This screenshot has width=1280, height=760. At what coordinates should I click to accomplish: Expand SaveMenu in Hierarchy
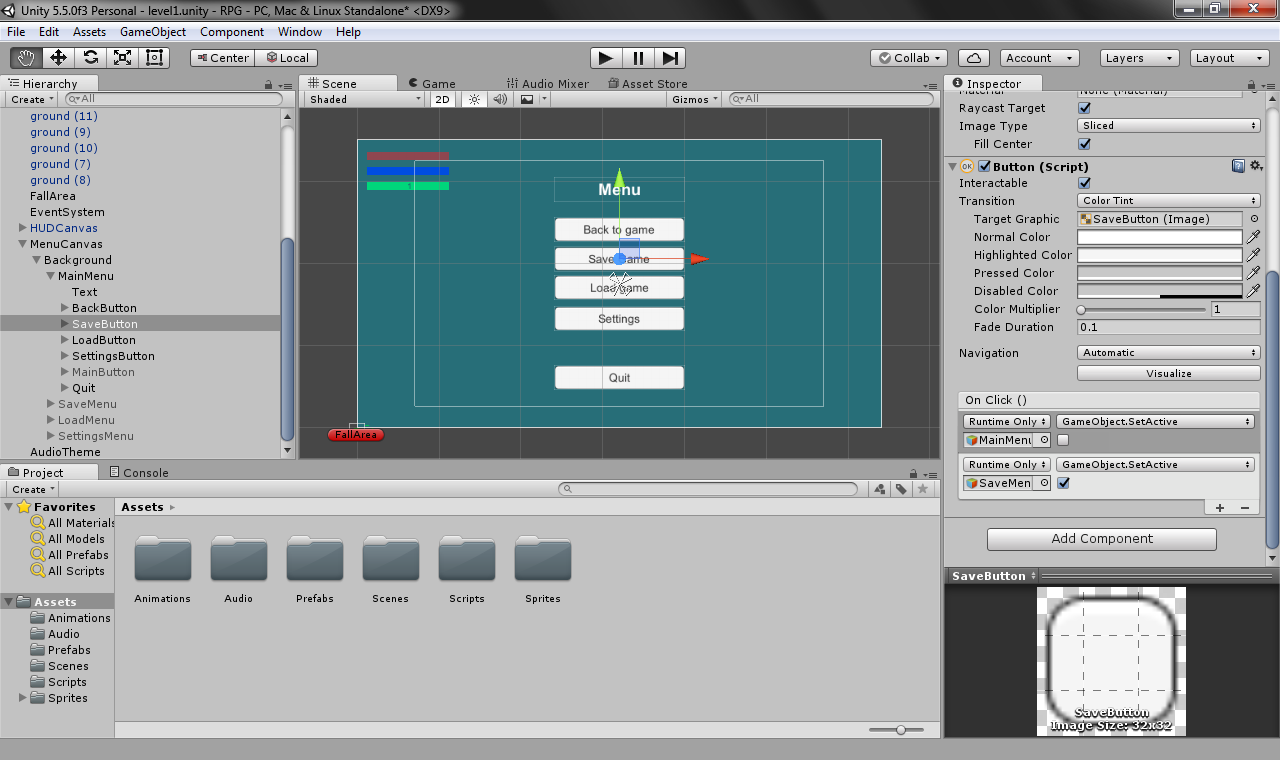click(50, 404)
